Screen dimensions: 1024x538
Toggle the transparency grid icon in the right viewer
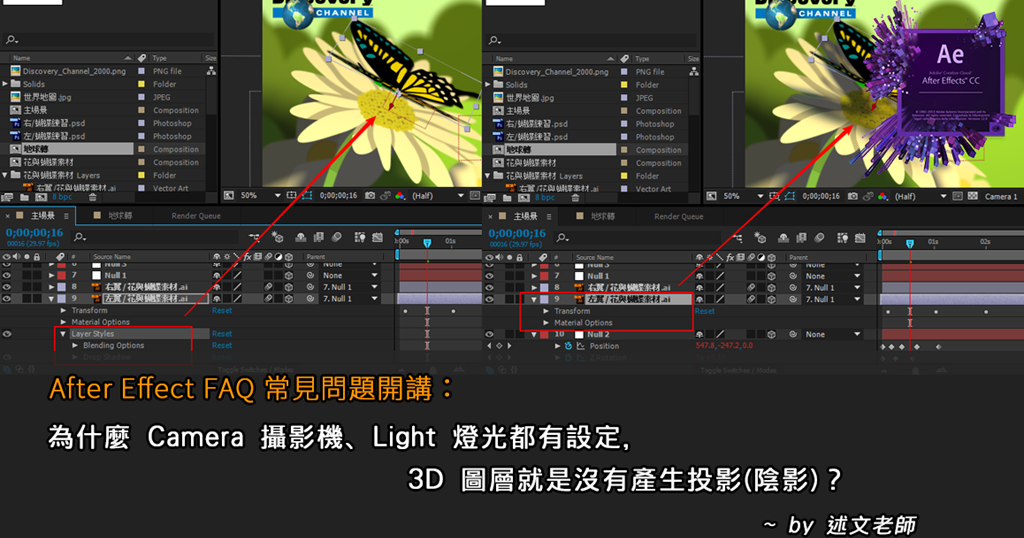(972, 196)
